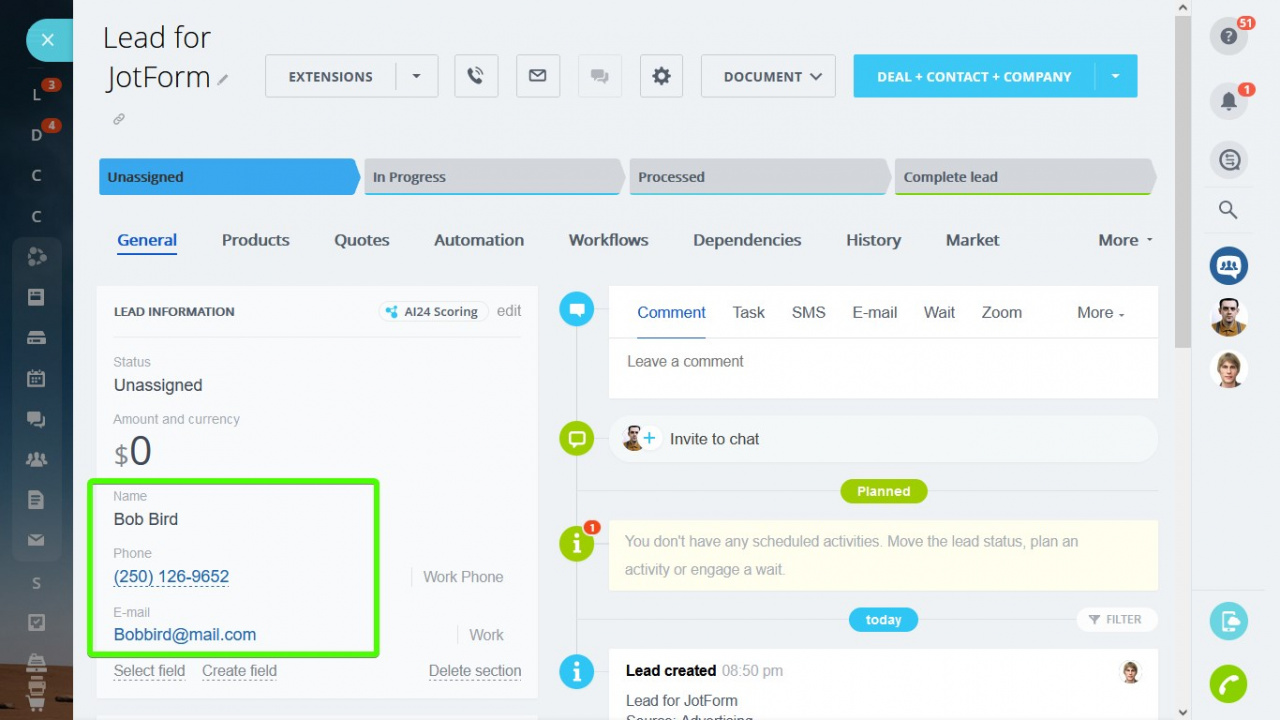The height and width of the screenshot is (720, 1280).
Task: Open the checkbox tasks icon in left sidebar
Action: click(x=36, y=622)
